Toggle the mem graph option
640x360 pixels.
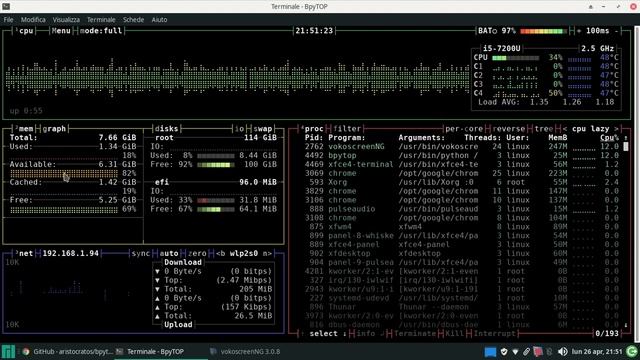tap(54, 129)
